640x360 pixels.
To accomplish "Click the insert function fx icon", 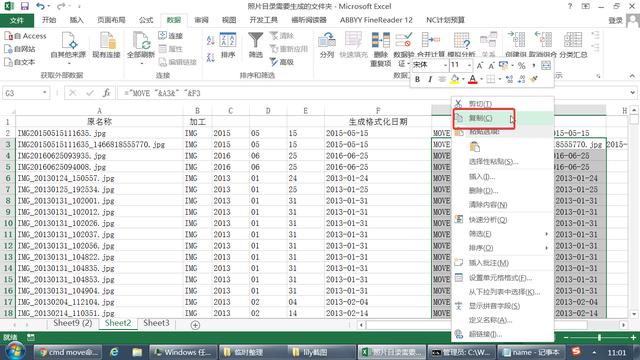I will (x=107, y=93).
